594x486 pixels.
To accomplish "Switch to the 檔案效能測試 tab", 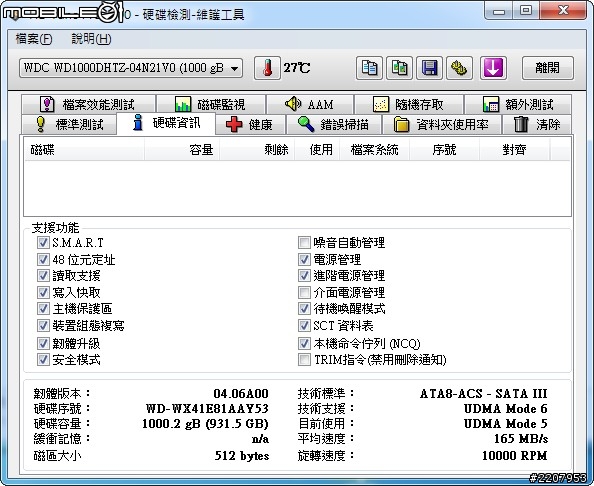I will pos(88,104).
